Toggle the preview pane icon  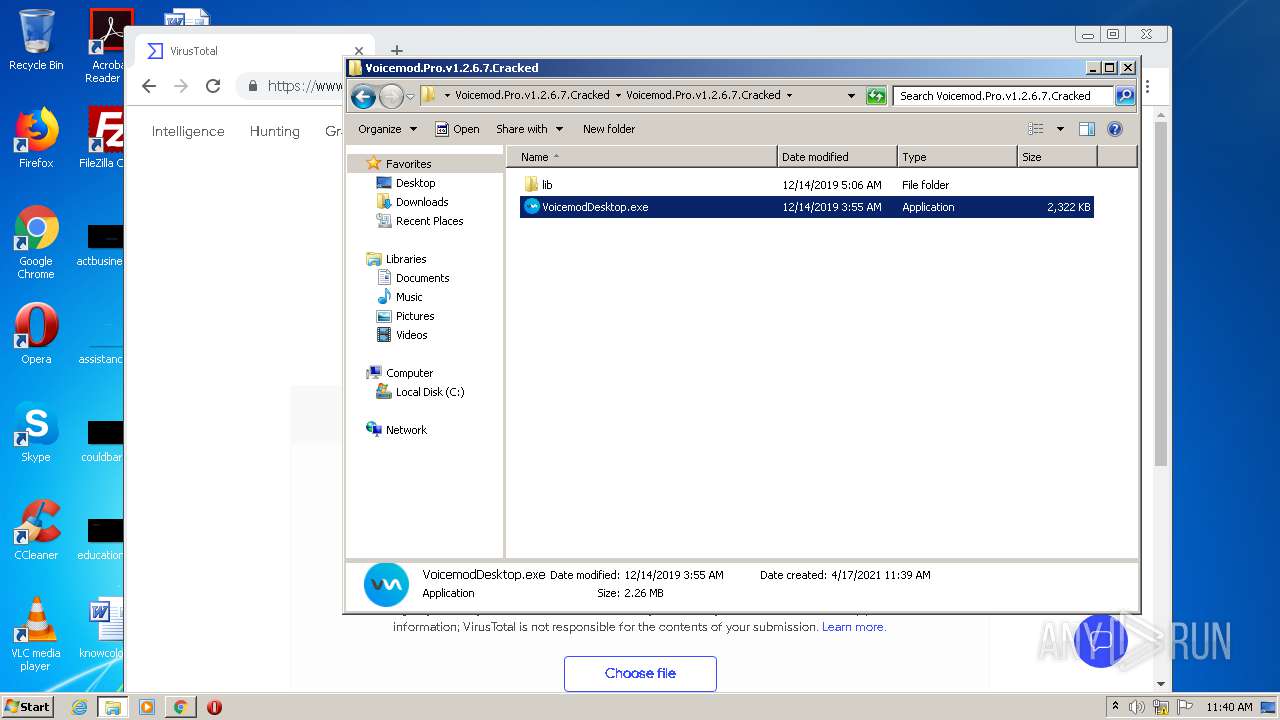1087,129
